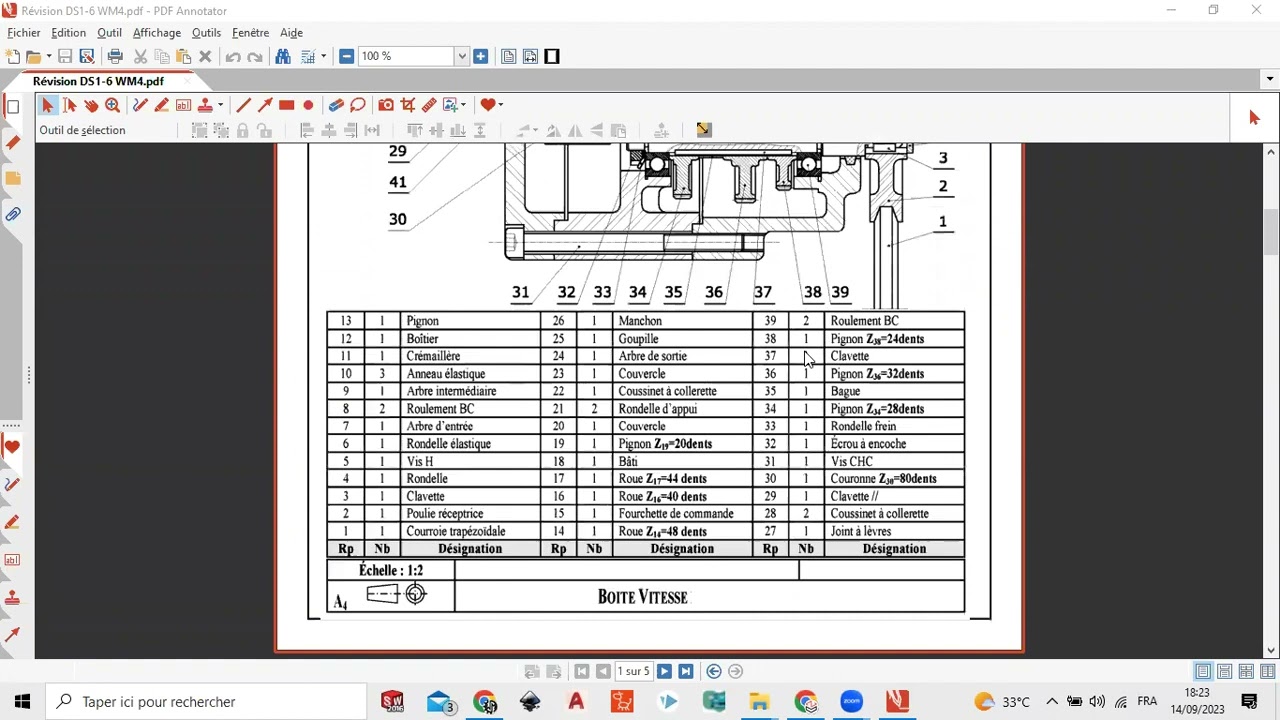Go to next page blue arrow
This screenshot has width=1280, height=720.
(664, 672)
